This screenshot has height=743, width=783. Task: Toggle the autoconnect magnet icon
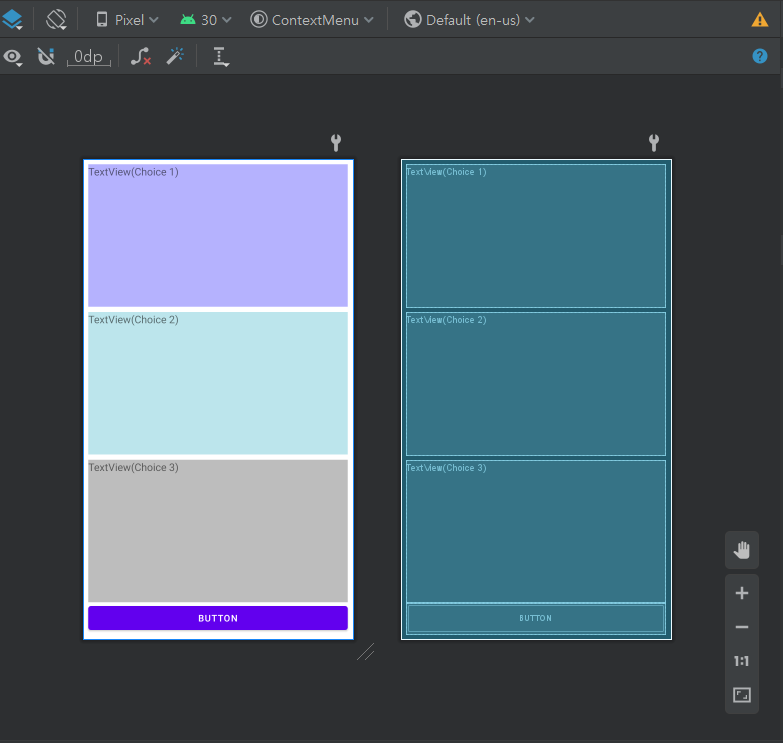pos(46,56)
